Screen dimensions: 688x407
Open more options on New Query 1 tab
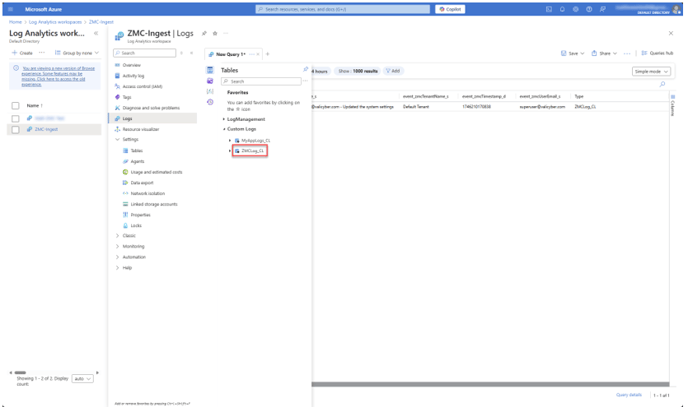(251, 54)
